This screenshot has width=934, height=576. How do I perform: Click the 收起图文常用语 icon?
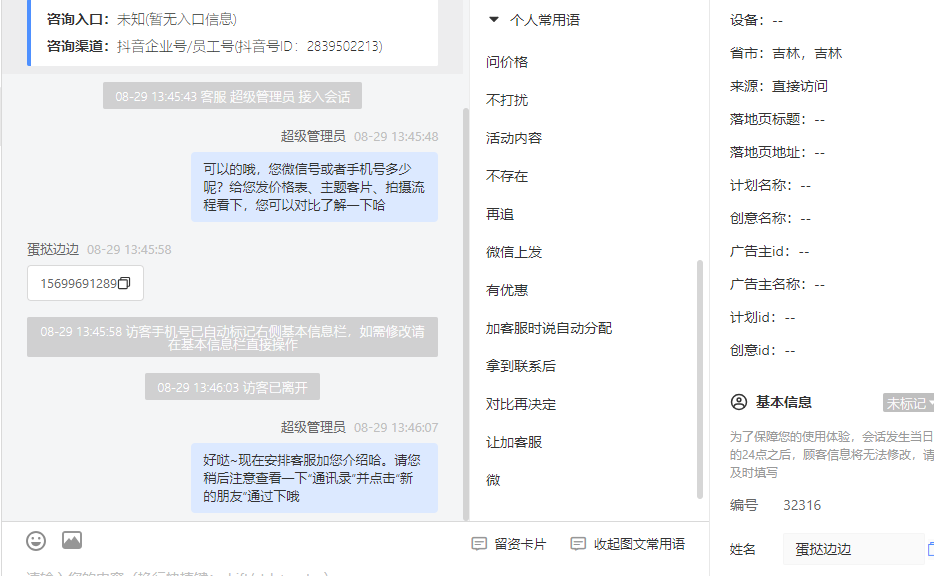tap(578, 544)
